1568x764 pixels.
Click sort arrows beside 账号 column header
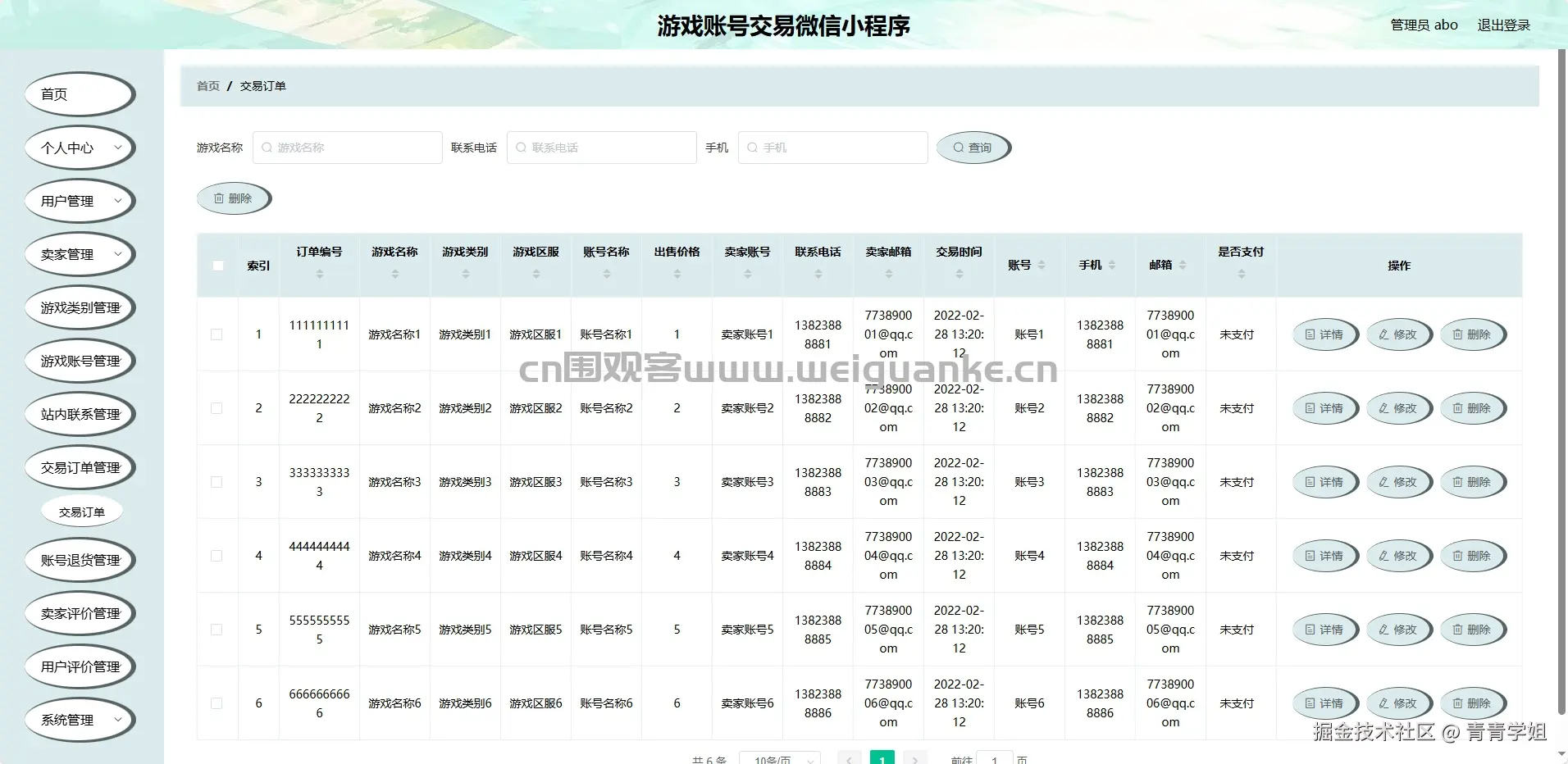point(1042,266)
